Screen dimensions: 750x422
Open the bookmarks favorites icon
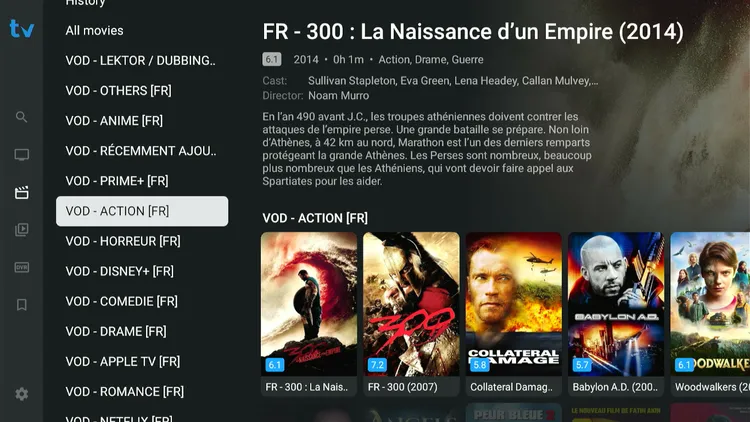click(x=22, y=305)
